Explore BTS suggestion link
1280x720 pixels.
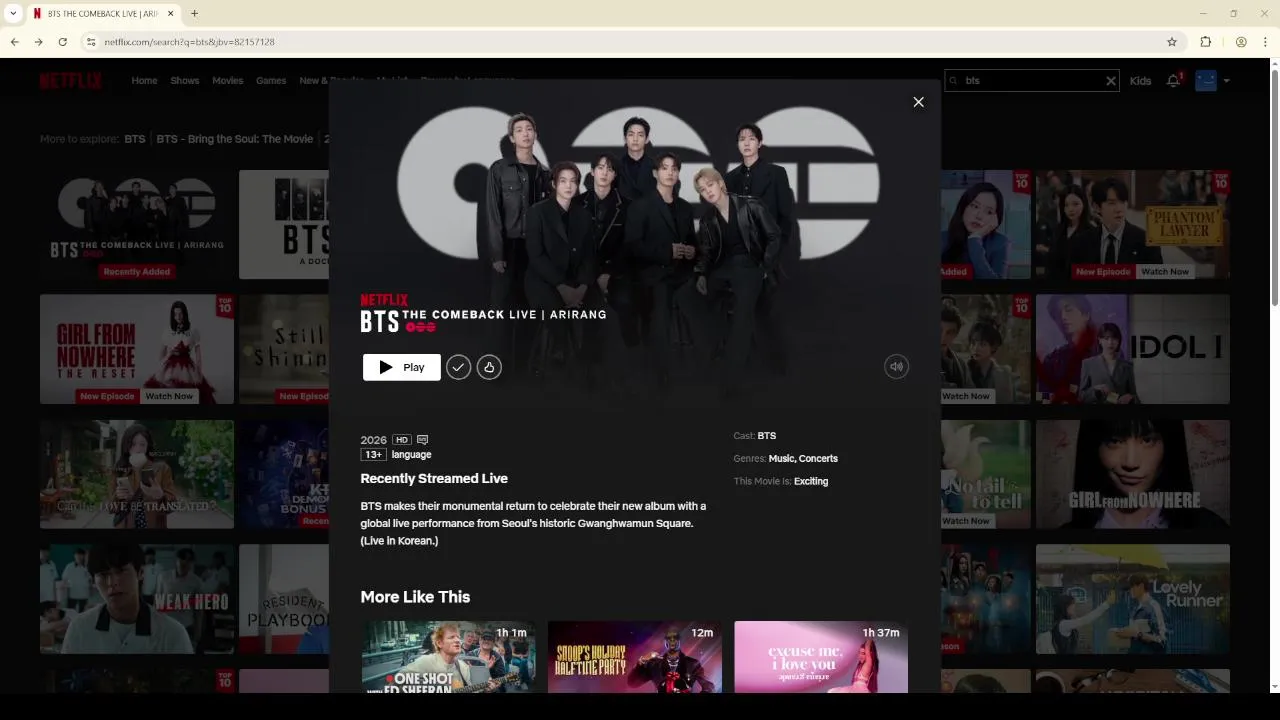pyautogui.click(x=135, y=139)
